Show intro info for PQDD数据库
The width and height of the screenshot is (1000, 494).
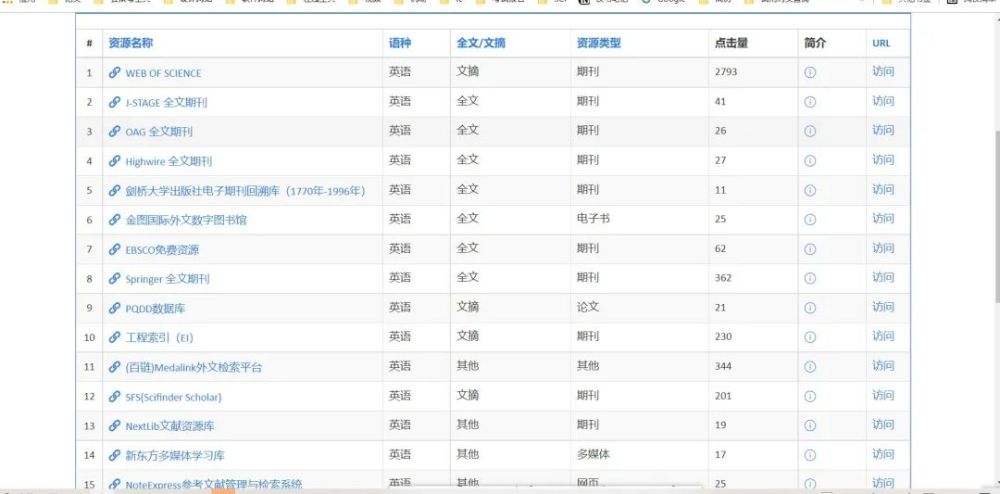810,308
